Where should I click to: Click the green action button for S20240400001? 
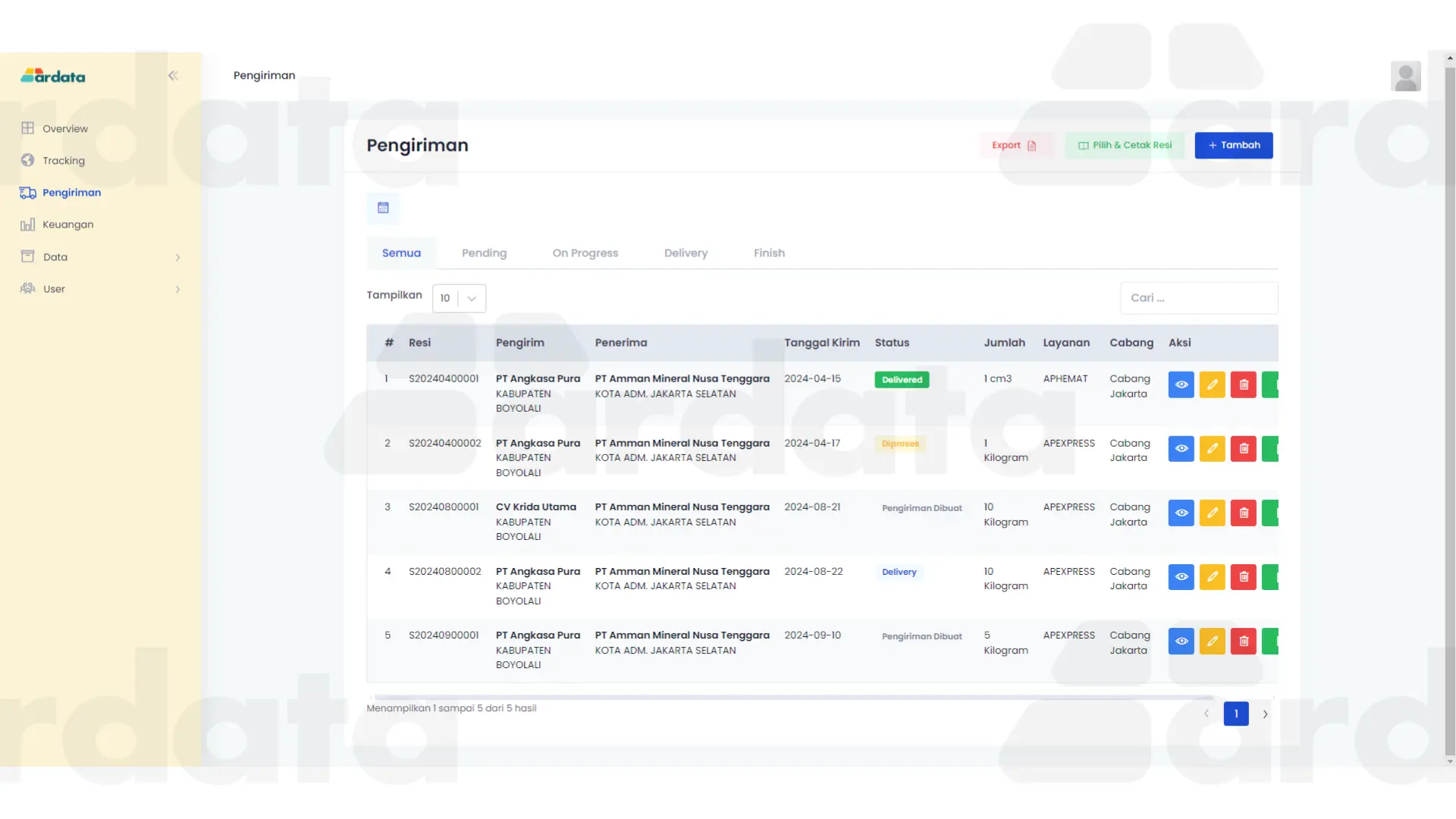click(1270, 384)
